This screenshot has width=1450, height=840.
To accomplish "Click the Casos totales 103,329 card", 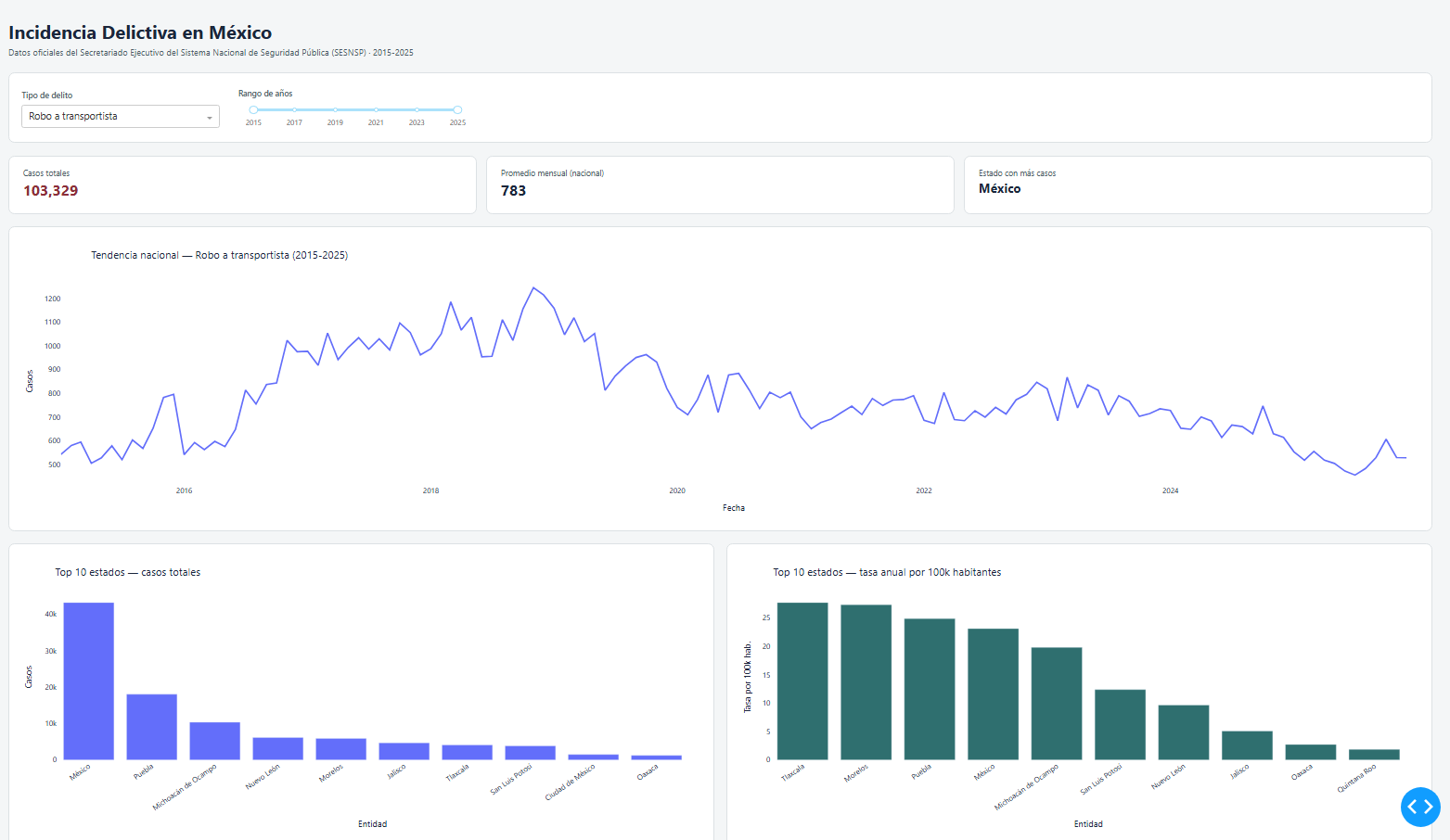I will tap(242, 185).
